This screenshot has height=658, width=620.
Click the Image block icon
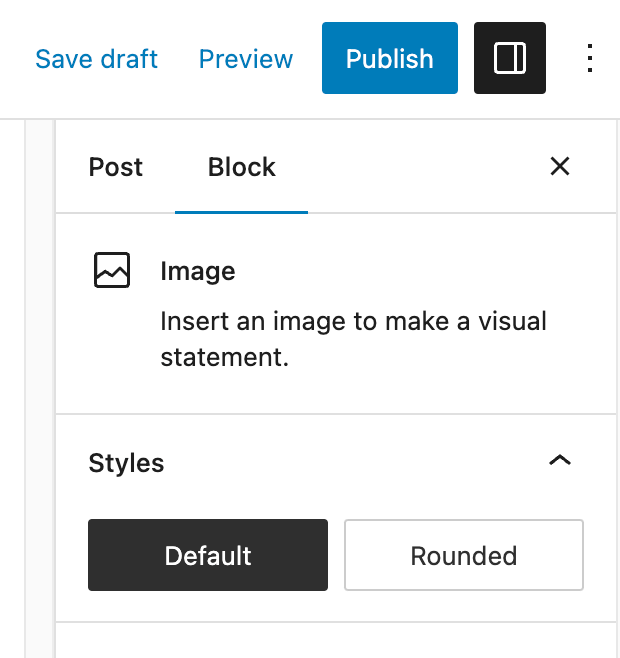tap(112, 270)
